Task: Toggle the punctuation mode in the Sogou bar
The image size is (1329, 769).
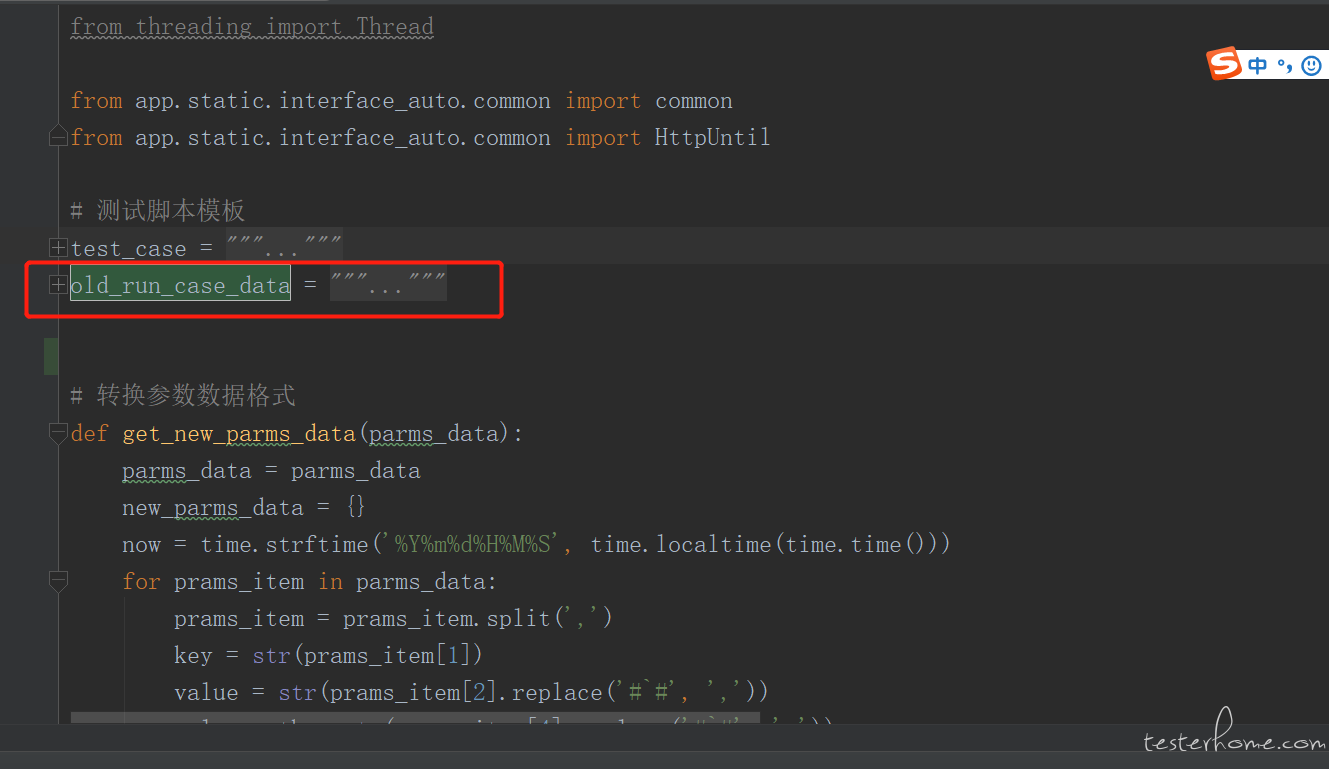Action: [1284, 65]
